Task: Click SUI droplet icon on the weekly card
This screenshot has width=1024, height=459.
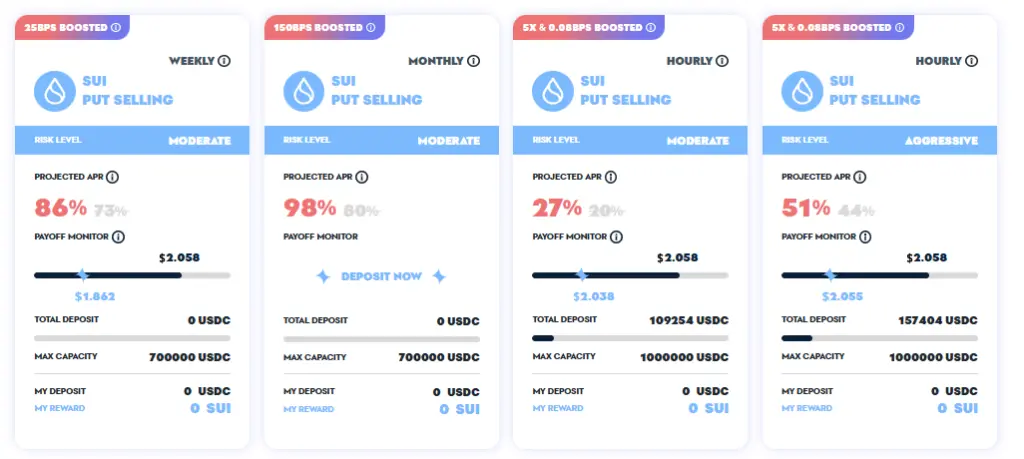Action: [55, 90]
